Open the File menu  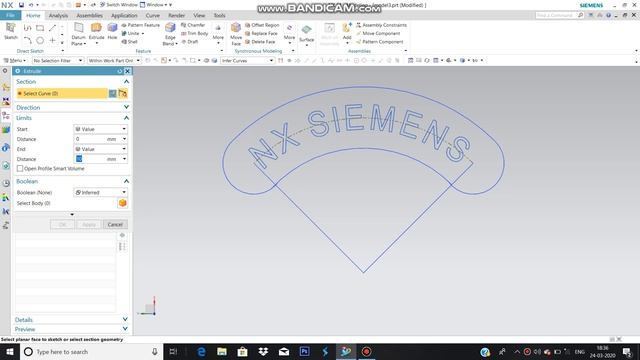[10, 15]
